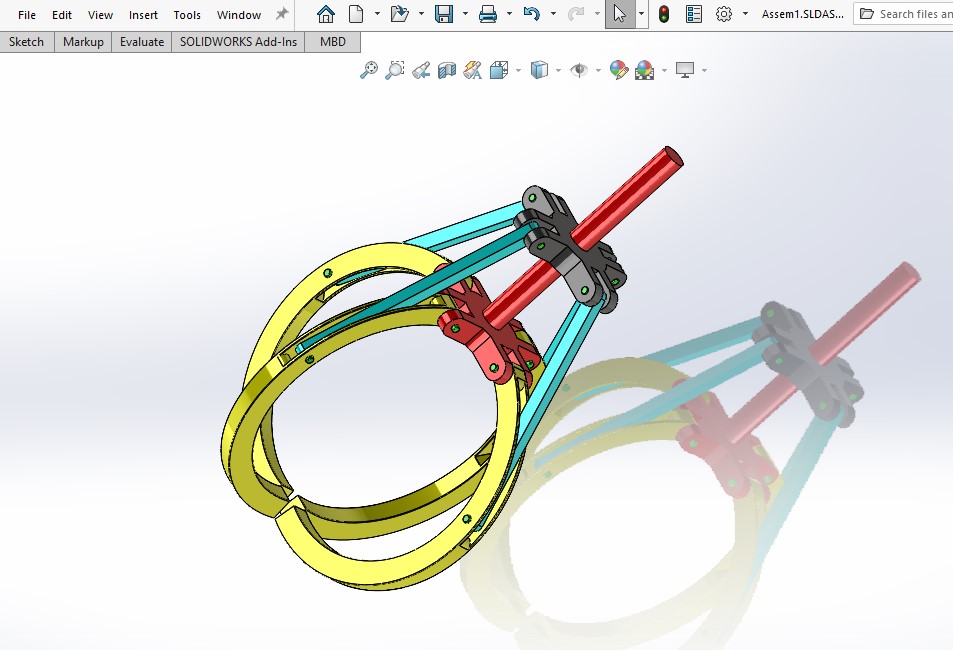953x650 pixels.
Task: Expand the Options gear dropdown arrow
Action: 745,14
